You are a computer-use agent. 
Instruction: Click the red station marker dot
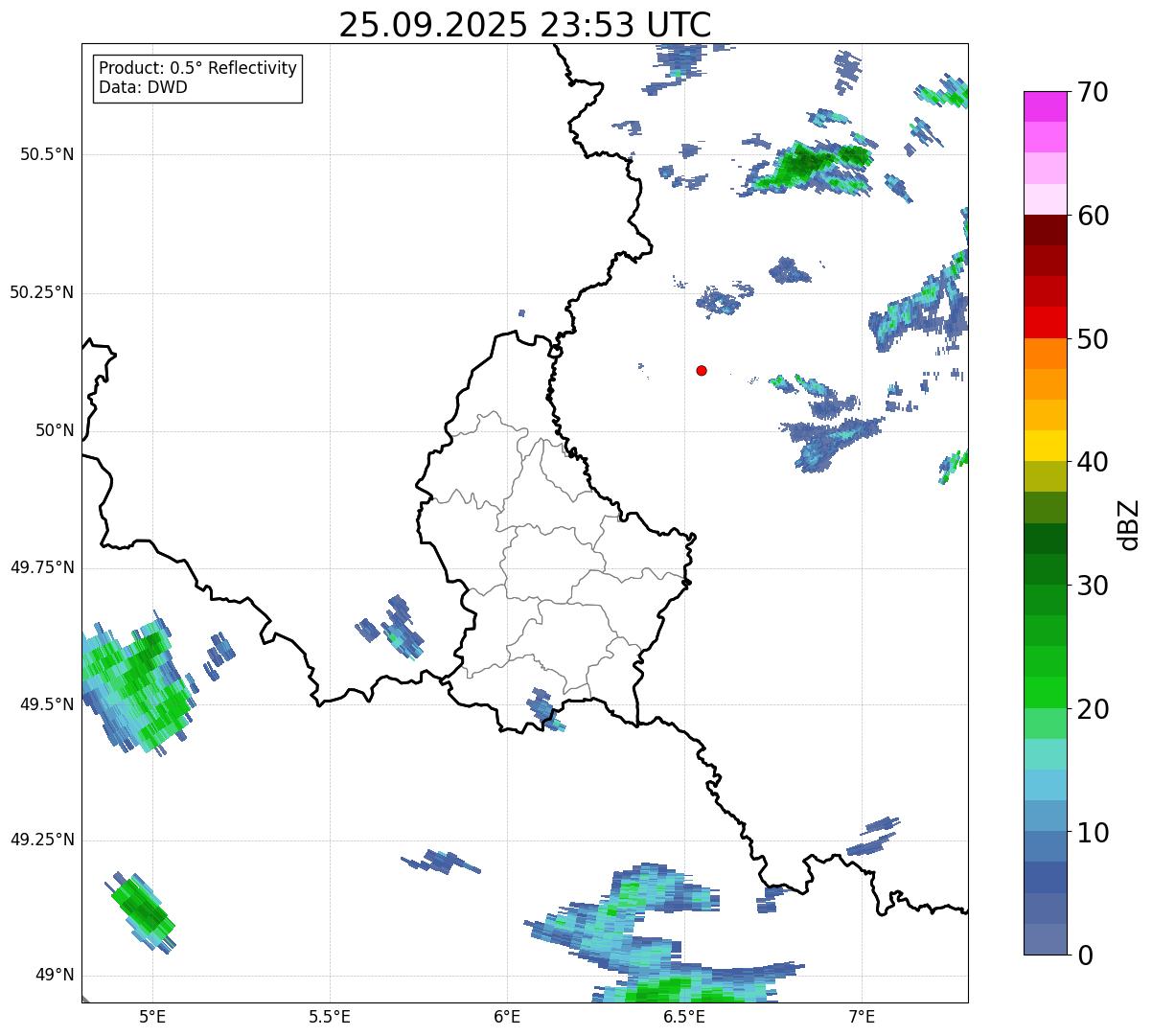coord(702,370)
